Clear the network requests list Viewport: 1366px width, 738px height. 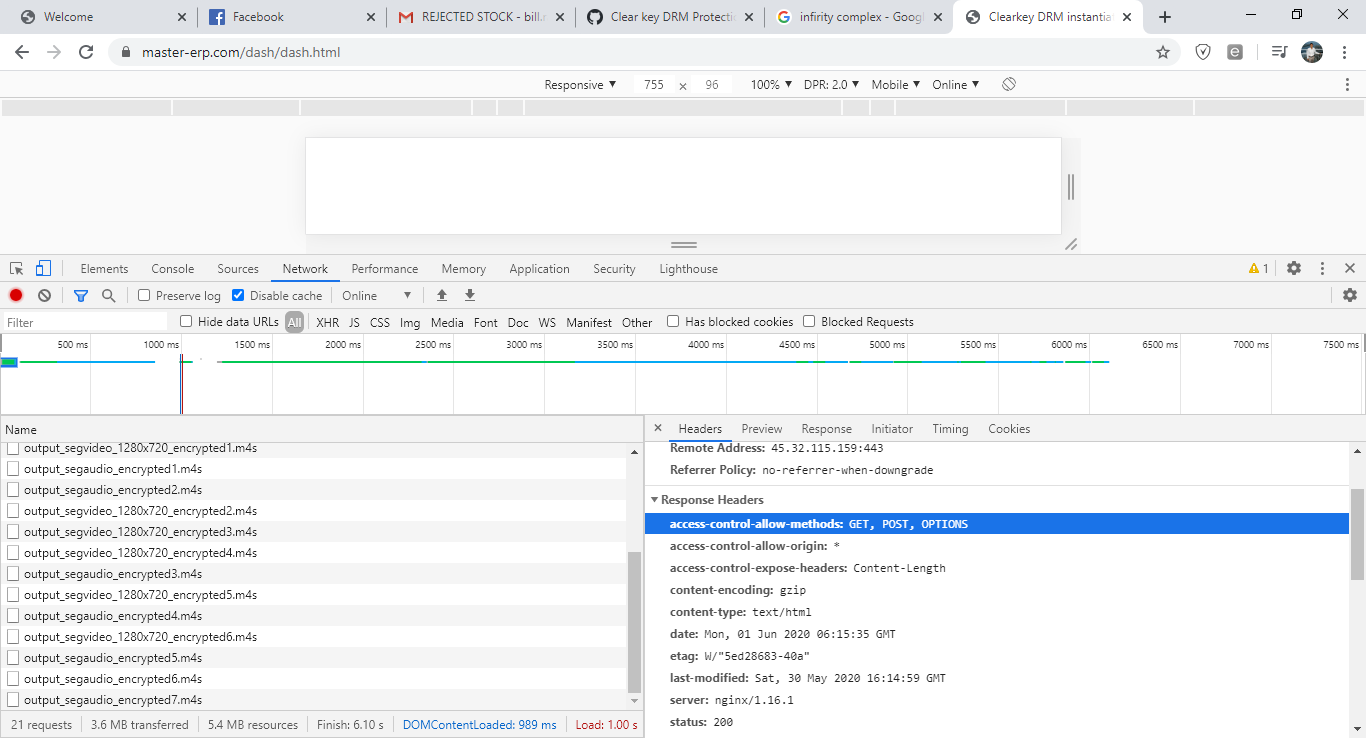(x=44, y=295)
